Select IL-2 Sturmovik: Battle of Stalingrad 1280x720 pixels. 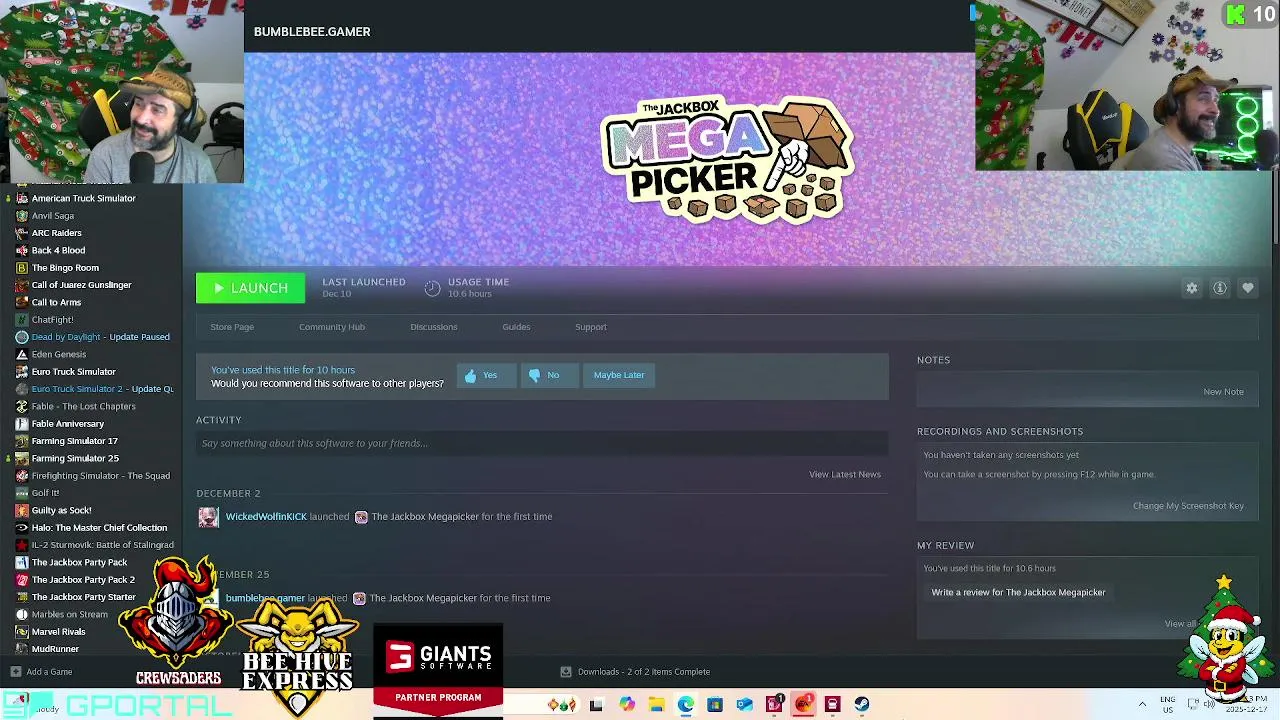102,545
